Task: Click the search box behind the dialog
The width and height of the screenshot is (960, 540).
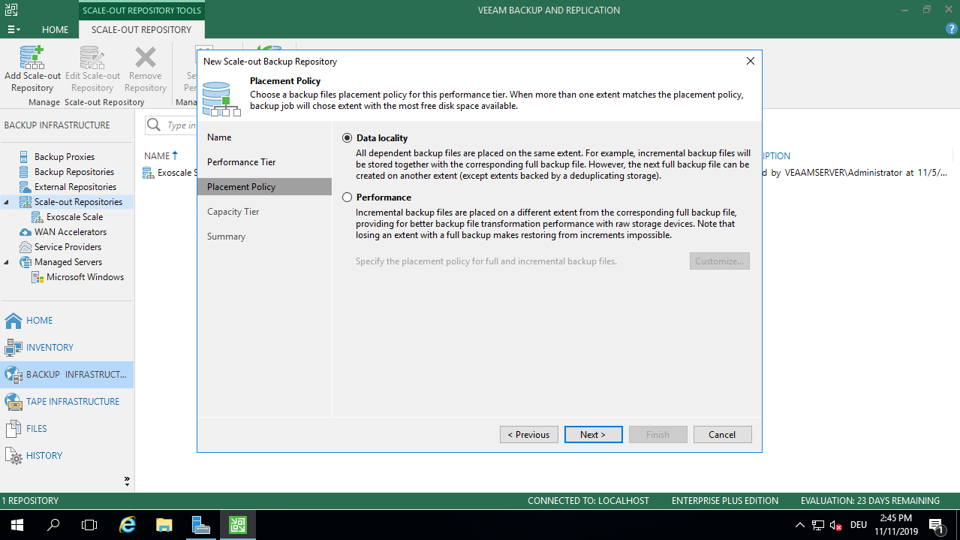Action: click(171, 126)
